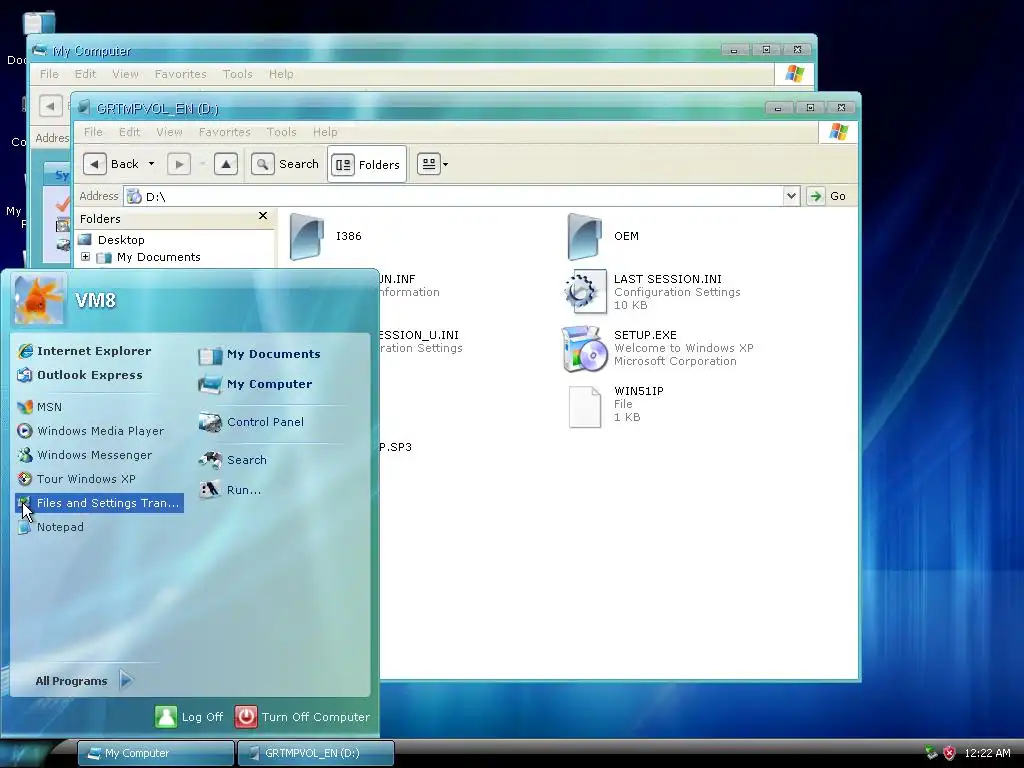Expand All Programs list

84,680
